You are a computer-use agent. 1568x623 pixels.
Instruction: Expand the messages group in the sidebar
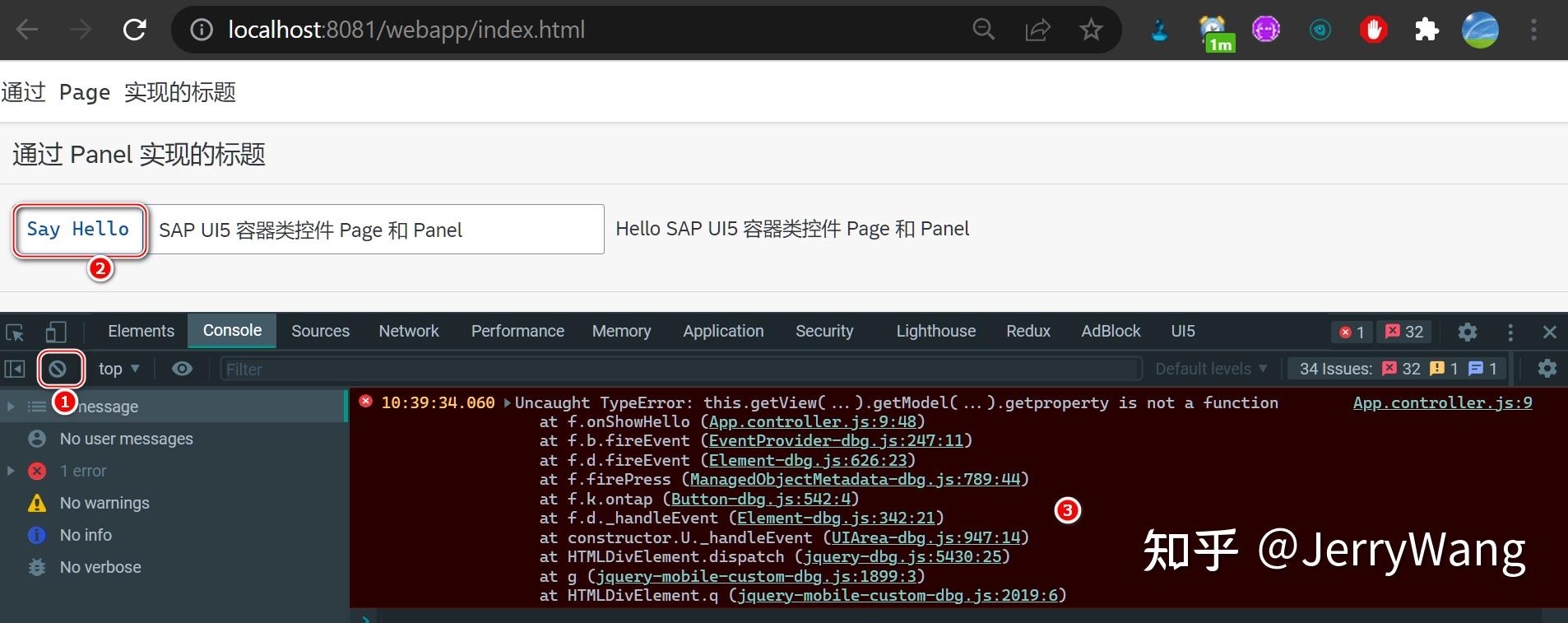pyautogui.click(x=11, y=407)
